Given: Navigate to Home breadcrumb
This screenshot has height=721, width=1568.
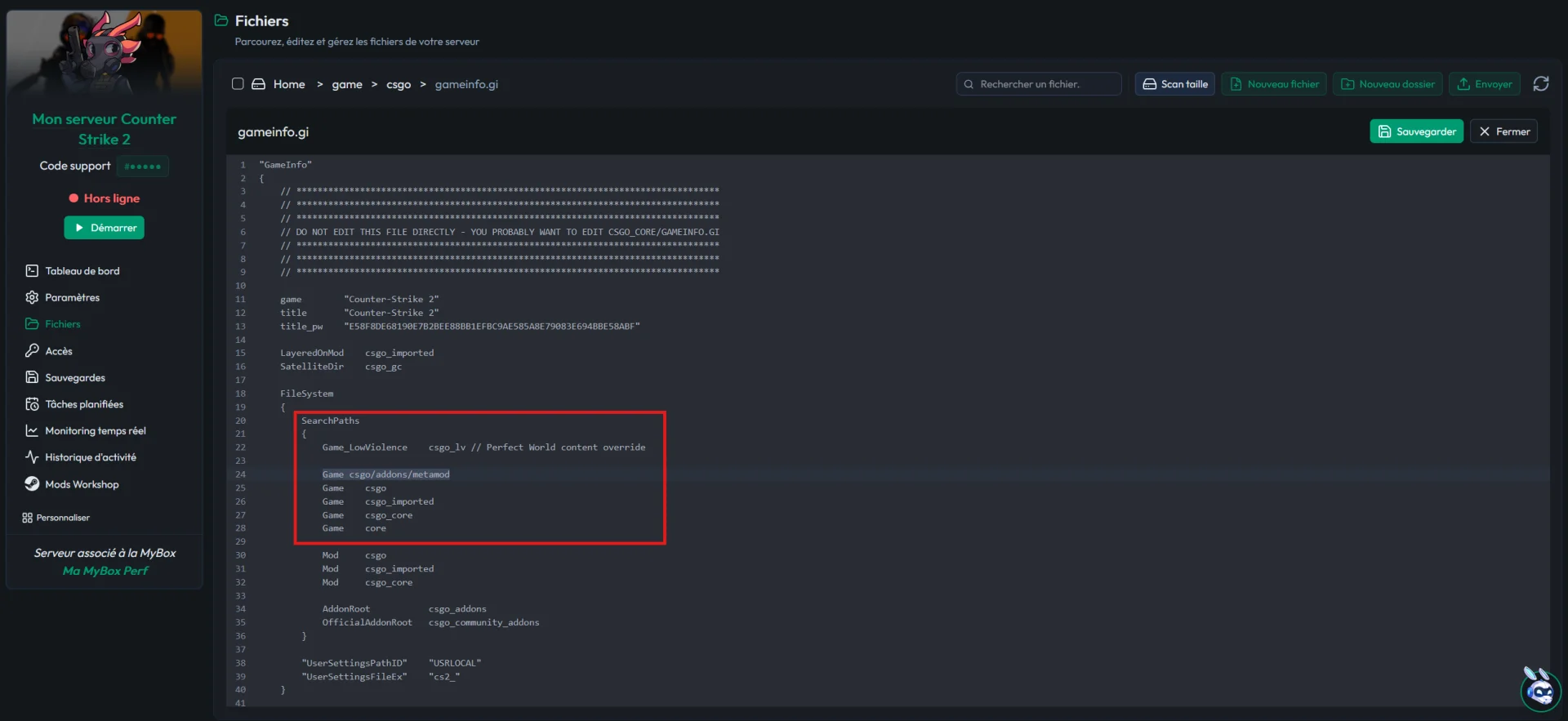Looking at the screenshot, I should click(x=289, y=84).
